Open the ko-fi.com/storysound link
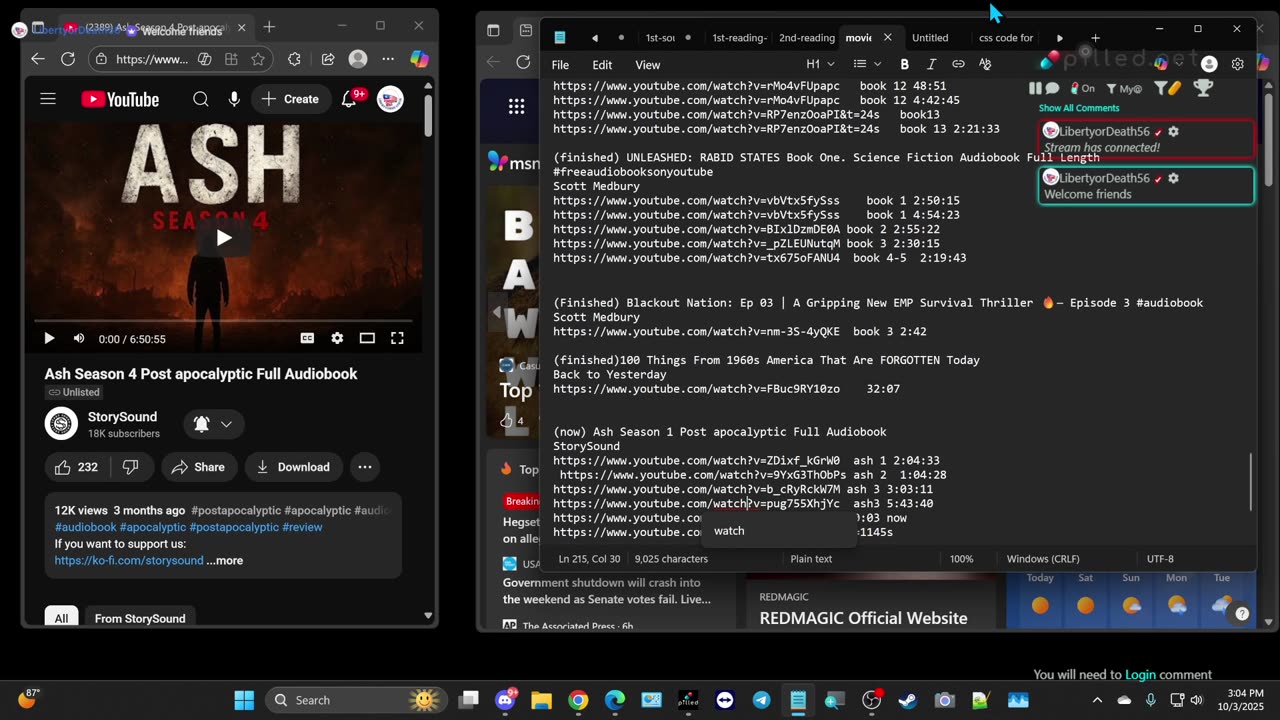Screen dimensions: 1280x720 [x=129, y=560]
